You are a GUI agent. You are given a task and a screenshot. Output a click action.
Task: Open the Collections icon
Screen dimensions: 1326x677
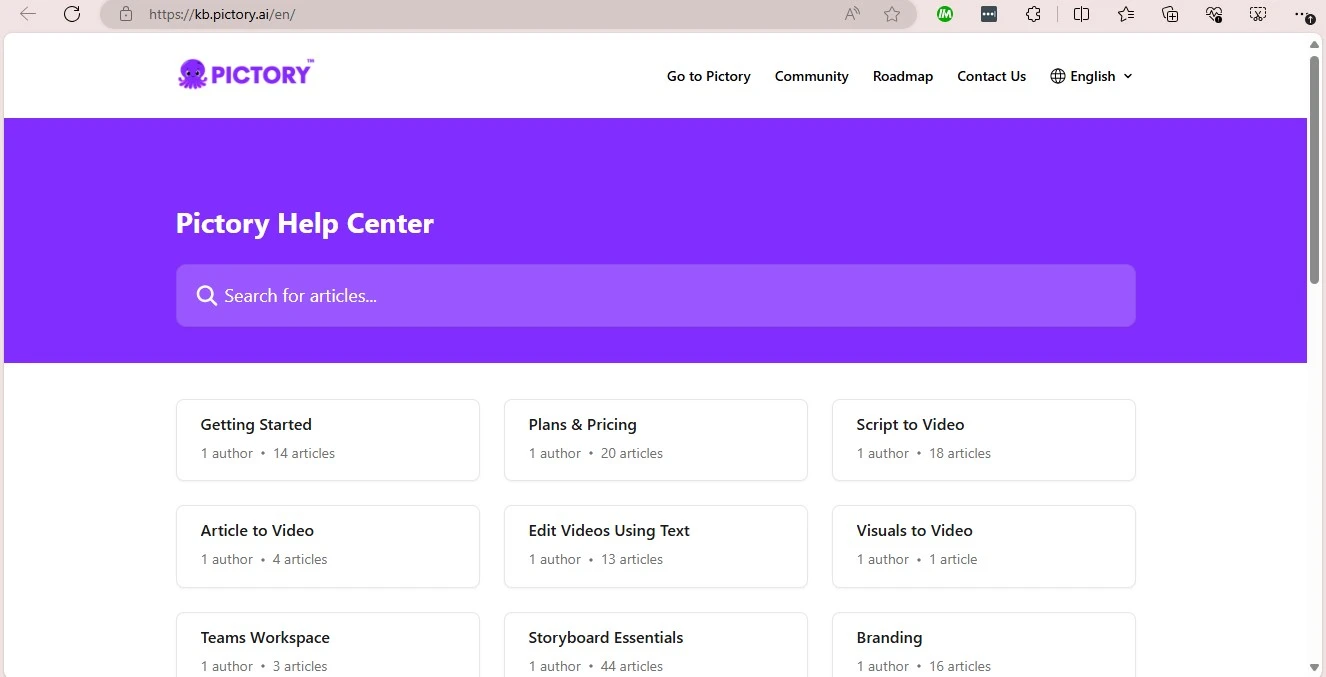[x=1170, y=14]
